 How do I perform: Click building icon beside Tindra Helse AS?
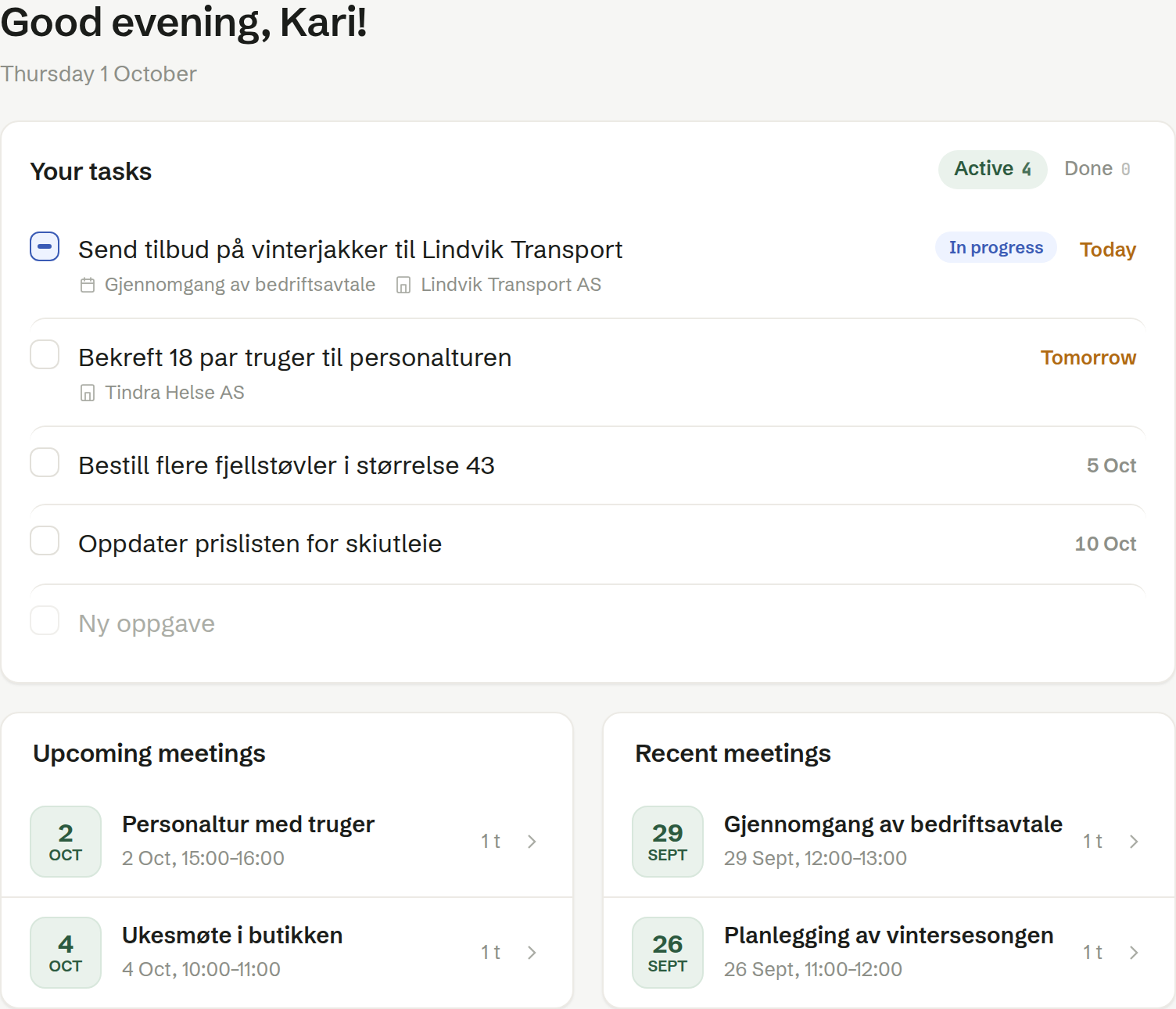coord(88,393)
